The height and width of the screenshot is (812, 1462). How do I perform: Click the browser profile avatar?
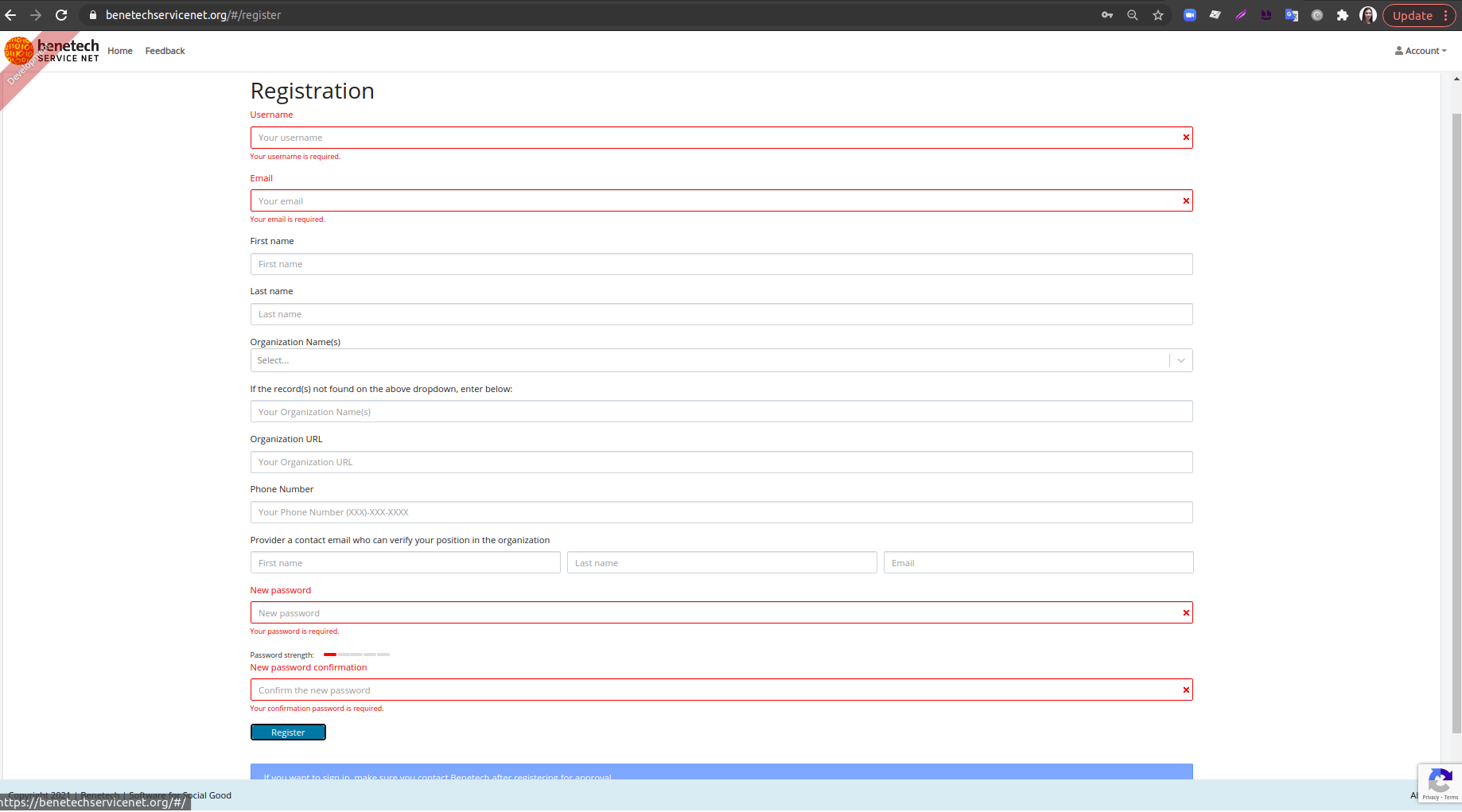(x=1368, y=14)
